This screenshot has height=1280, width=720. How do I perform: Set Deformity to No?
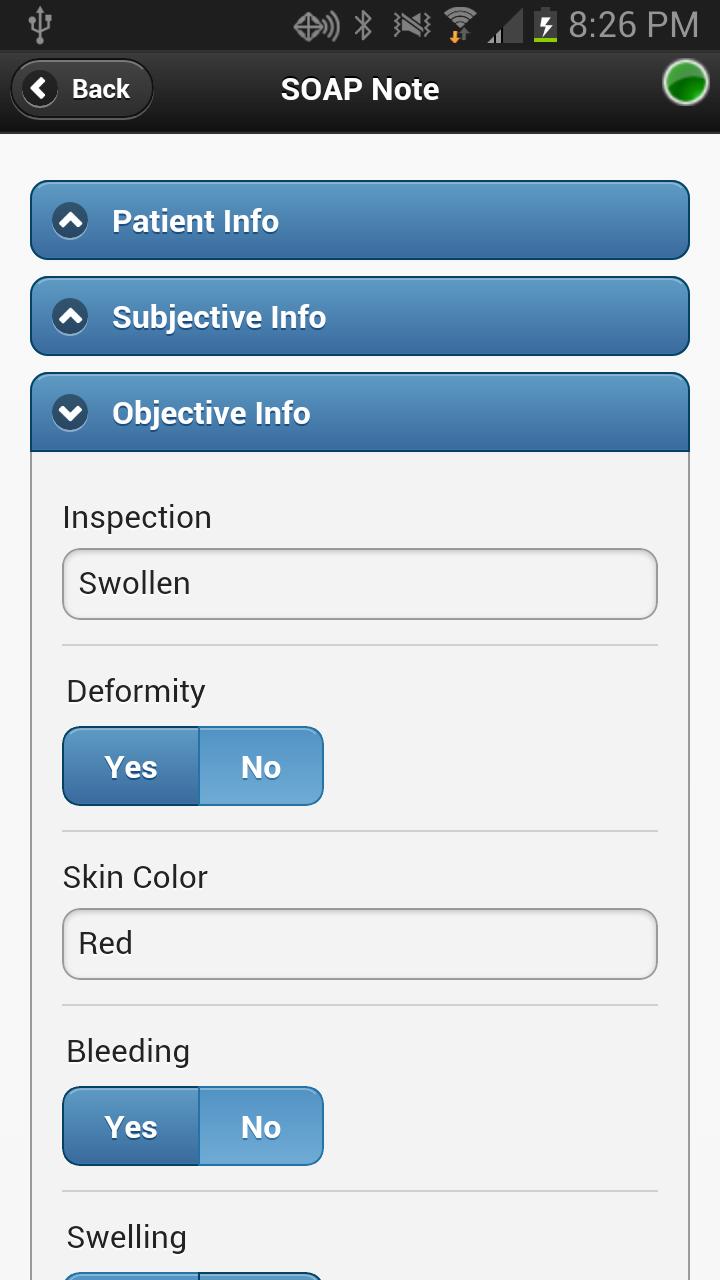261,767
